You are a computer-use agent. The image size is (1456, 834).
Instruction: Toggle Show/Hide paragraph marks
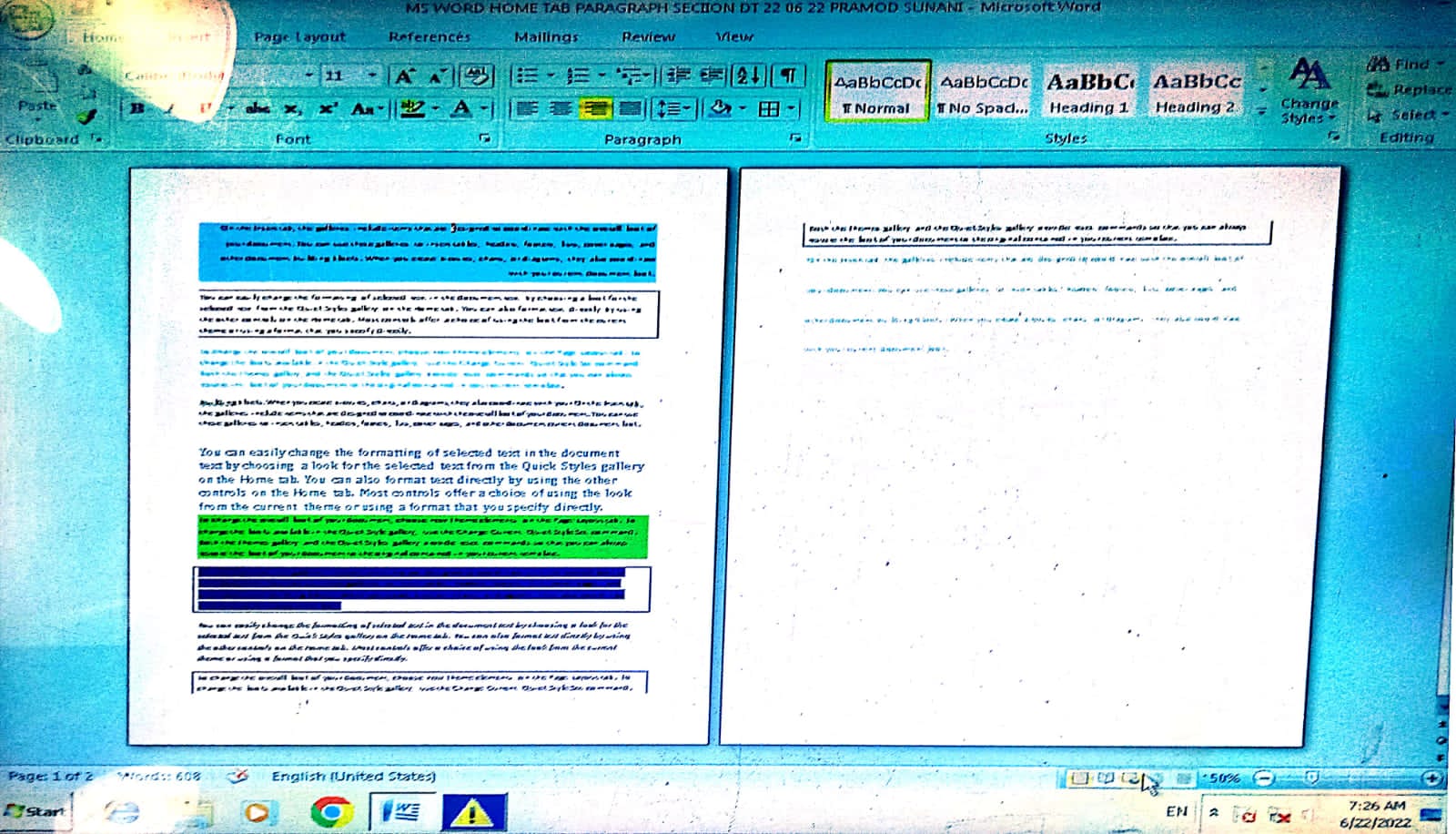789,76
